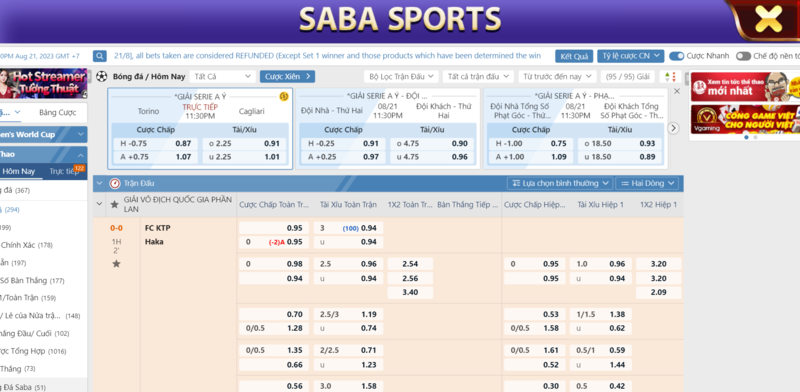Open the Tỷ lệ cược CN odds dropdown

[x=631, y=56]
